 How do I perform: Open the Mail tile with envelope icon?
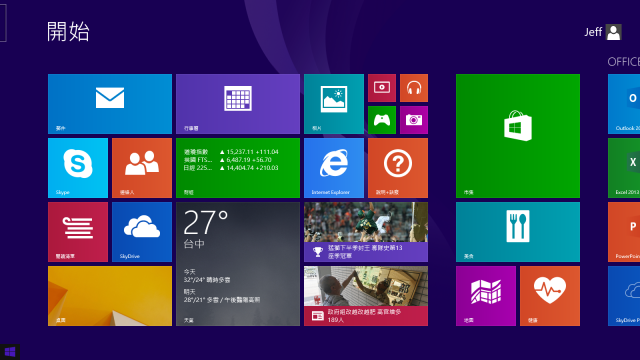click(110, 104)
